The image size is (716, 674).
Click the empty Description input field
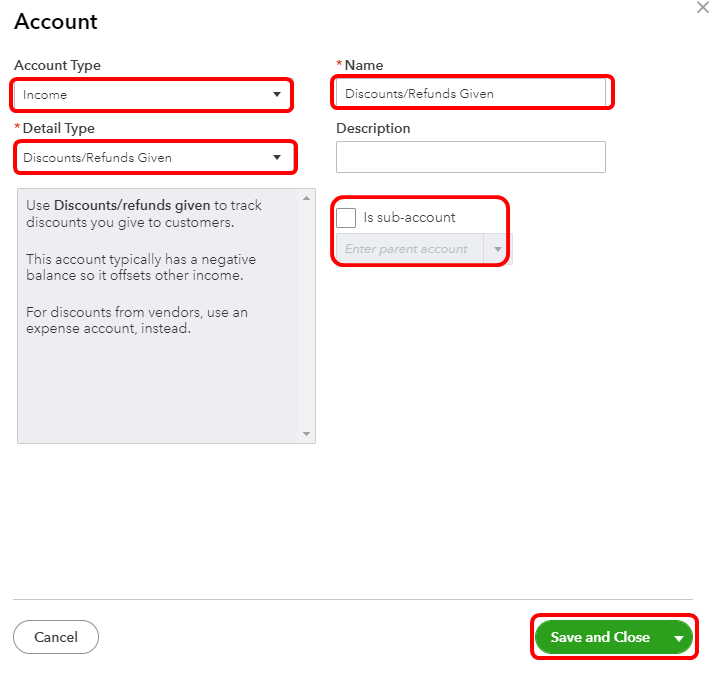[471, 157]
